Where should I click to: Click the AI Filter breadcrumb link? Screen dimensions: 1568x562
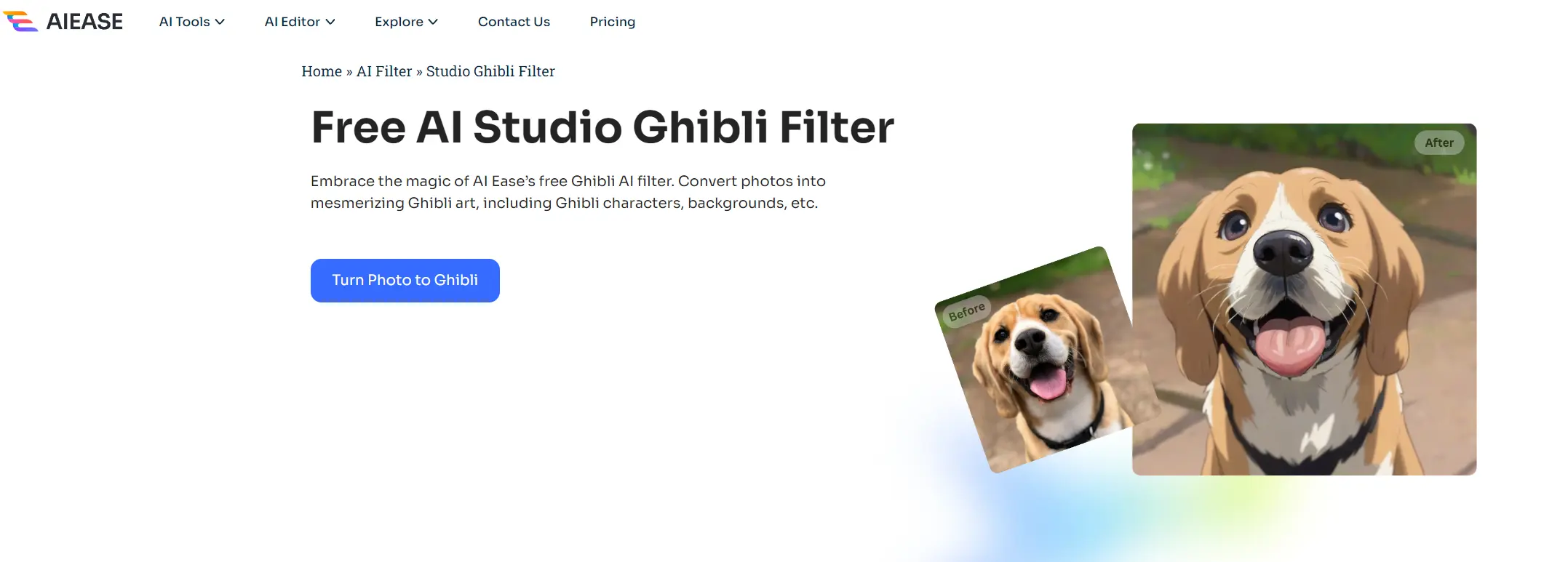(x=384, y=71)
